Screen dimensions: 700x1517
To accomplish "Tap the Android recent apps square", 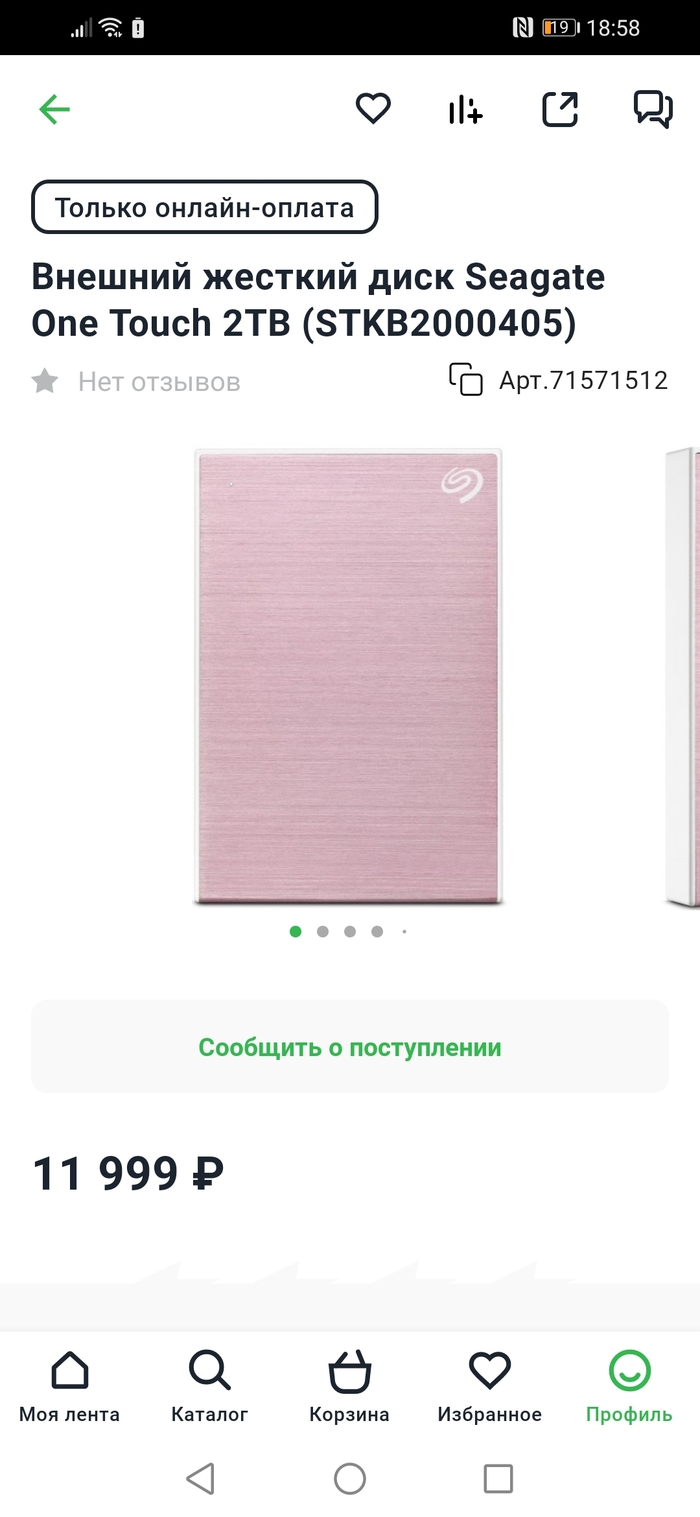I will 498,1478.
